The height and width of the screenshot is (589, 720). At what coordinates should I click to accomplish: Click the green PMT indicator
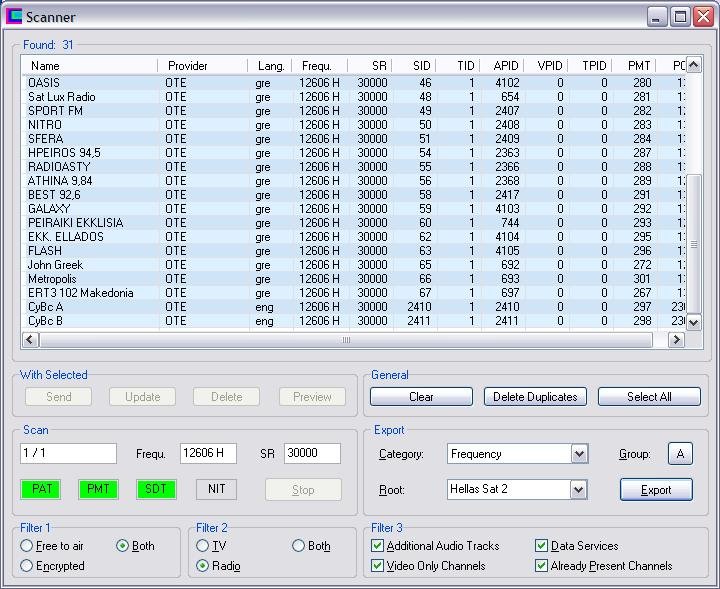click(x=98, y=489)
